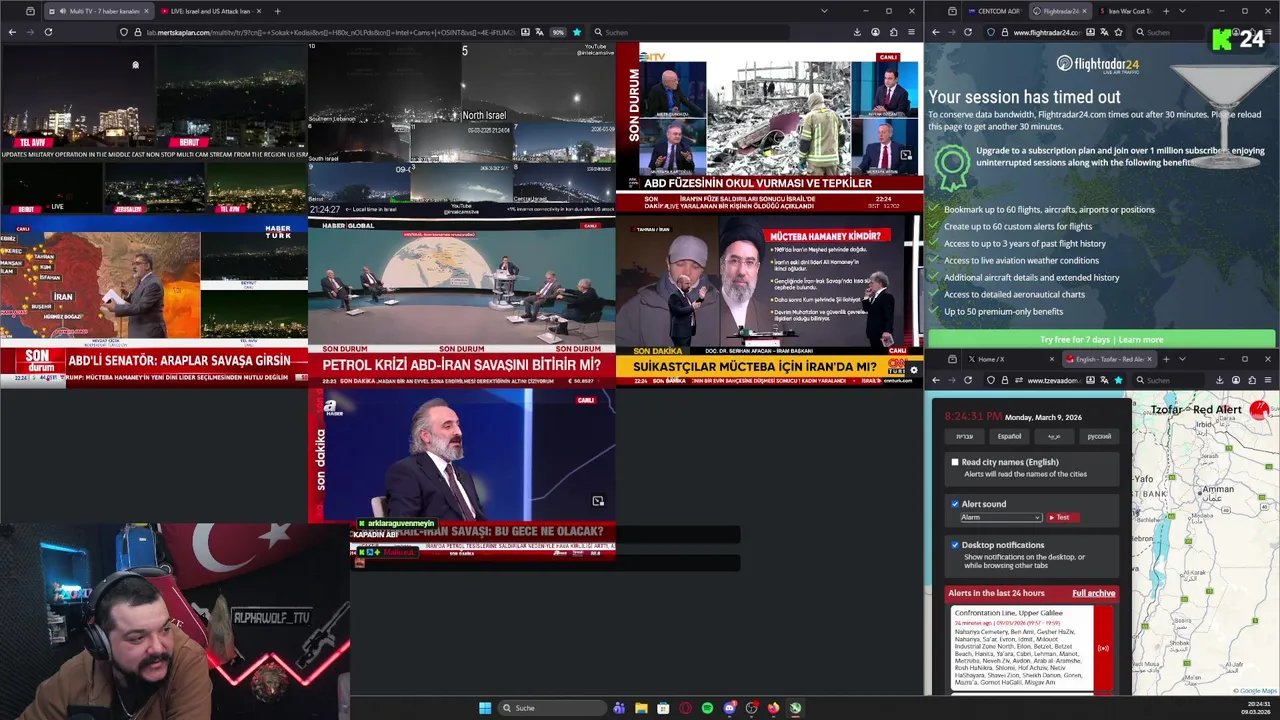Open new tab in Multi TV browser window
The image size is (1280, 720).
(x=277, y=11)
